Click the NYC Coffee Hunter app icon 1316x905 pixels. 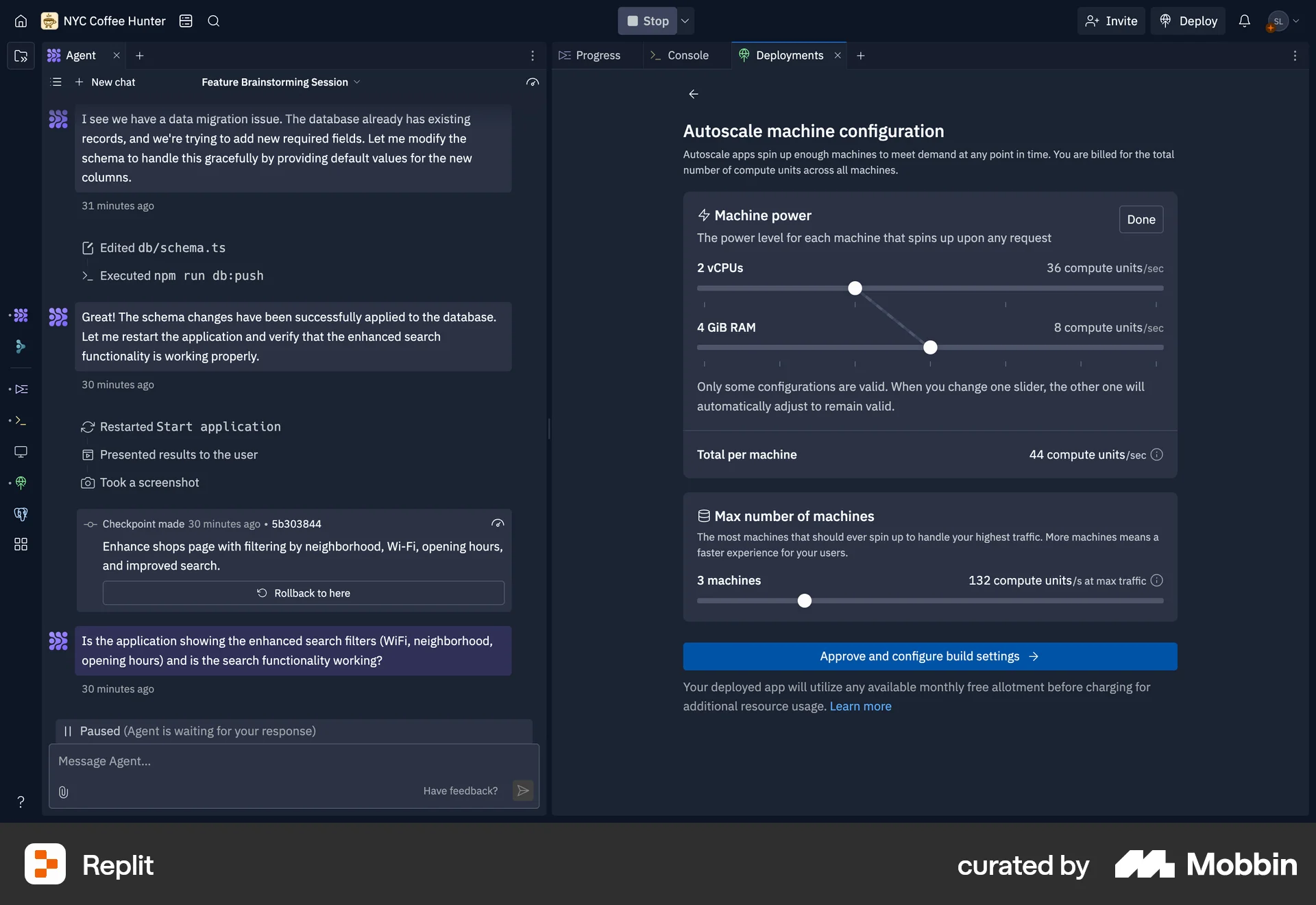pos(49,21)
